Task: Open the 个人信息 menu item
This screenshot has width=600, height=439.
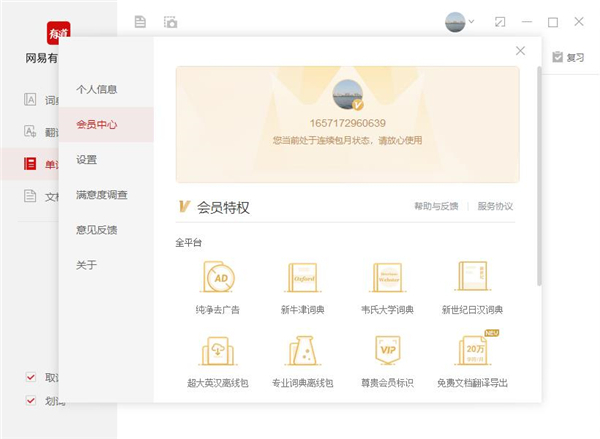Action: pyautogui.click(x=97, y=88)
